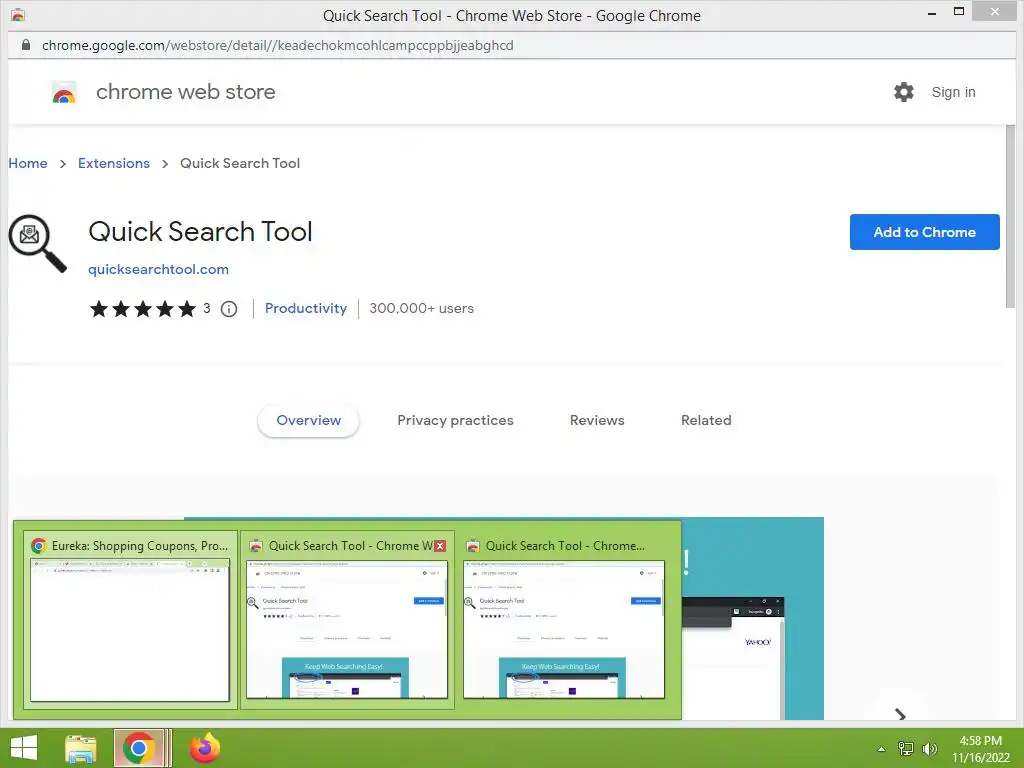The image size is (1024, 768).
Task: Select the right Quick Search Tool thumbnail
Action: pos(564,620)
